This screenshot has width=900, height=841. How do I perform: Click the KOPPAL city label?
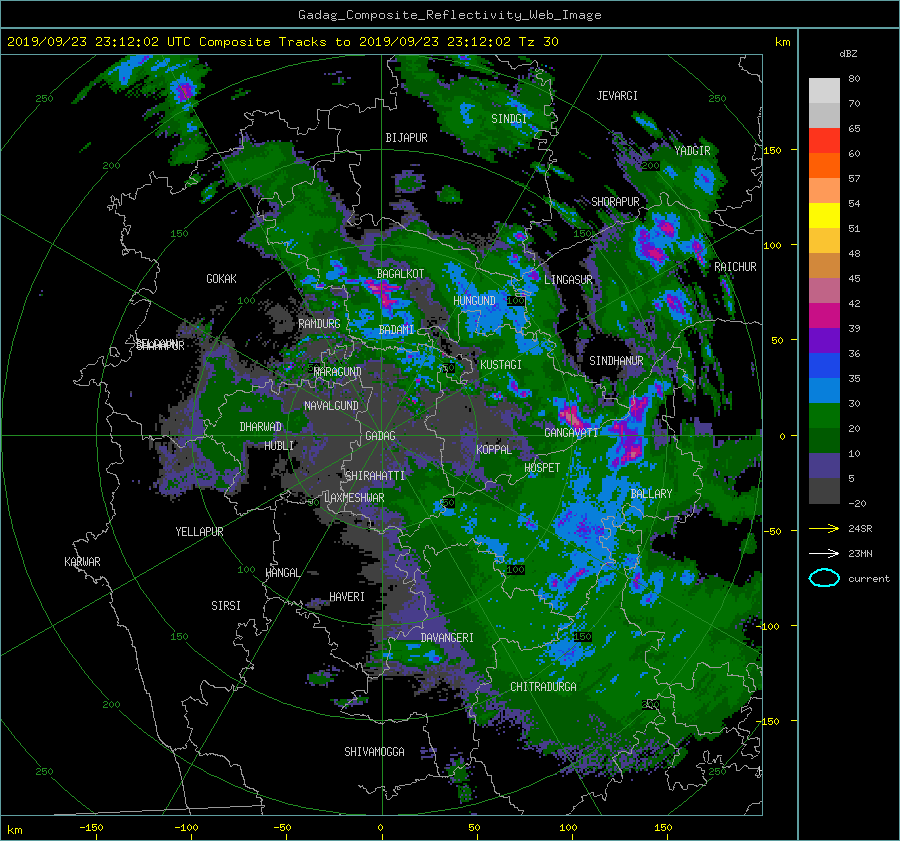[494, 449]
